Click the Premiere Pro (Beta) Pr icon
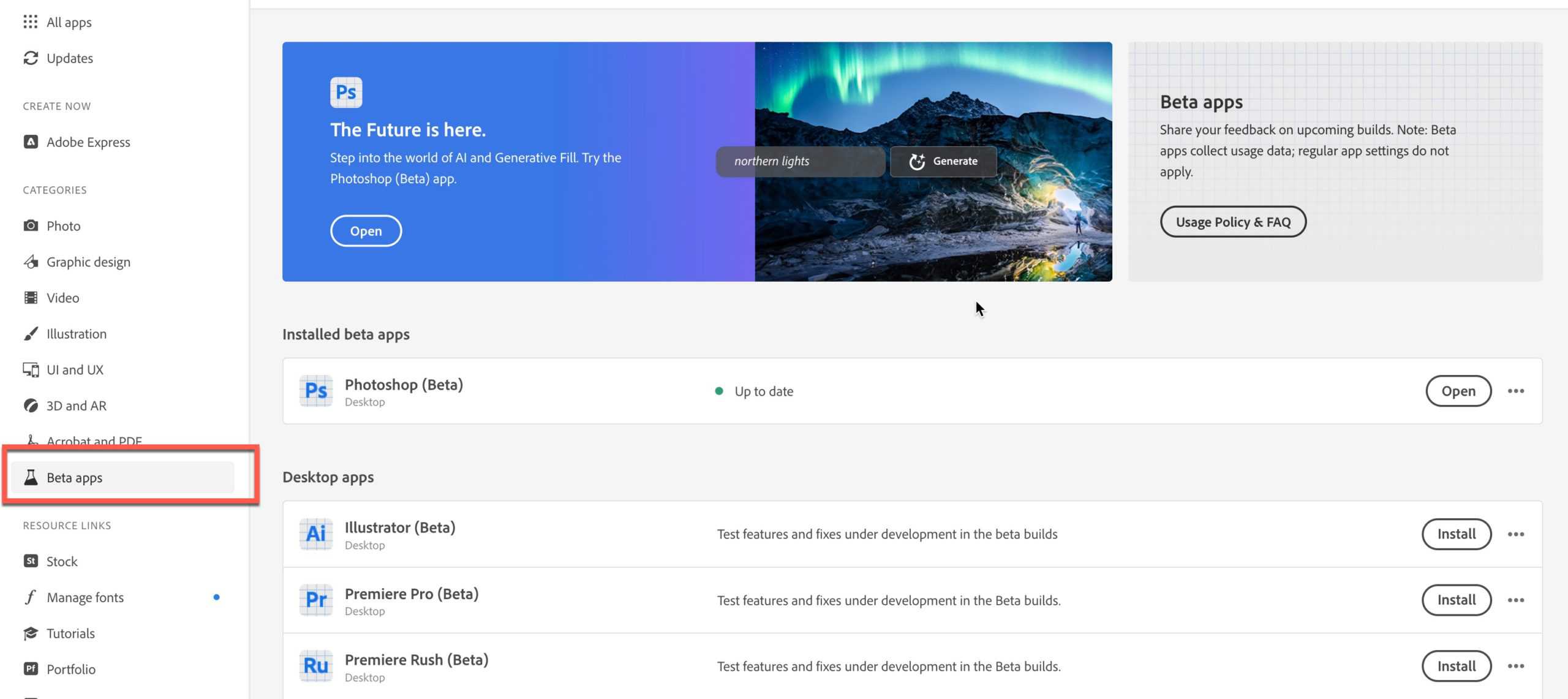This screenshot has width=1568, height=699. [316, 600]
